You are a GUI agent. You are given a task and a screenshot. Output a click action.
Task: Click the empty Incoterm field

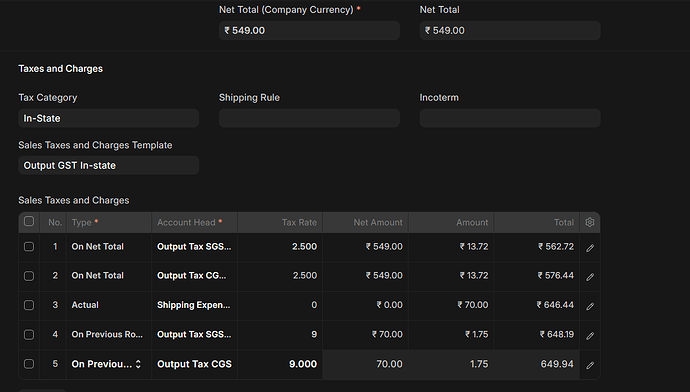click(510, 118)
